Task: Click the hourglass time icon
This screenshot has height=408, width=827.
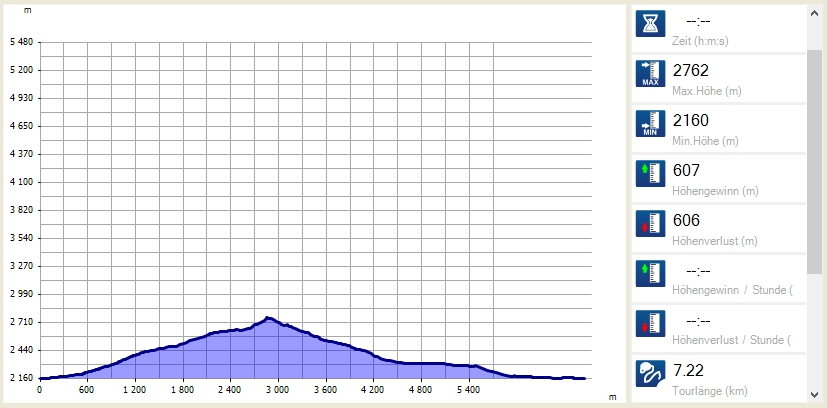Action: pyautogui.click(x=650, y=24)
